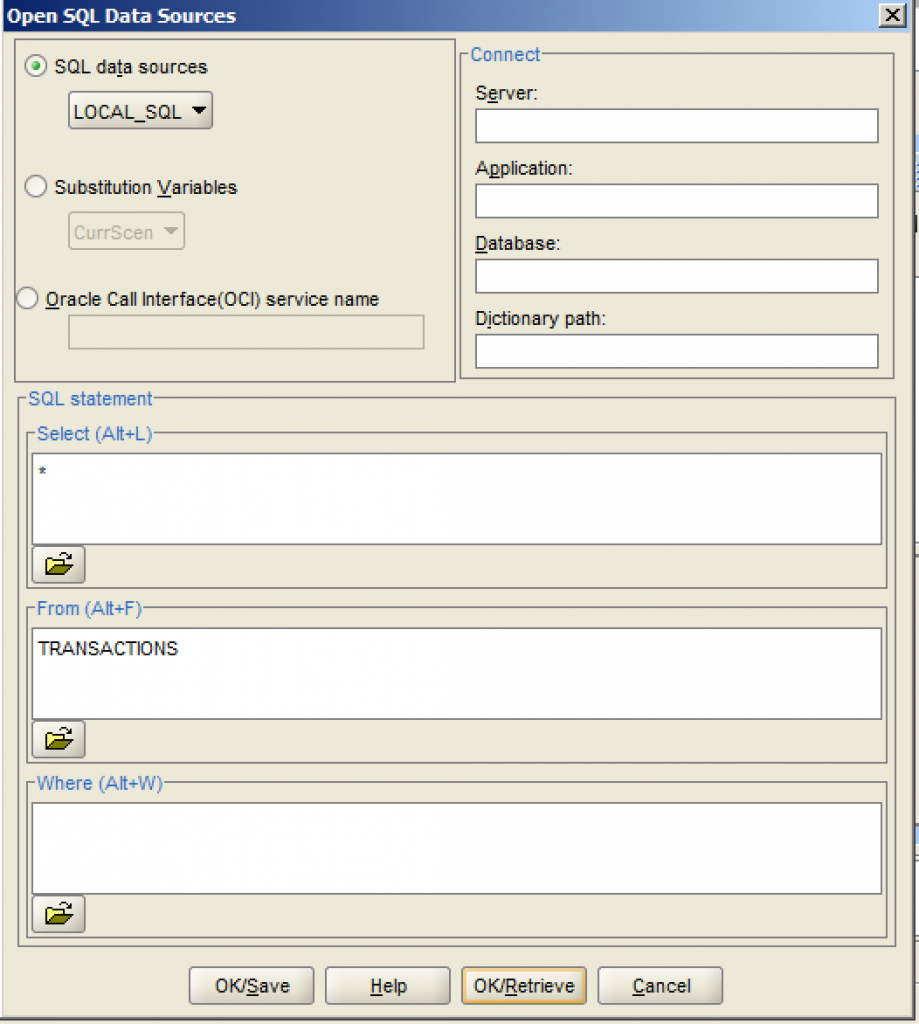
Task: Click in the Application input field
Action: coord(676,200)
